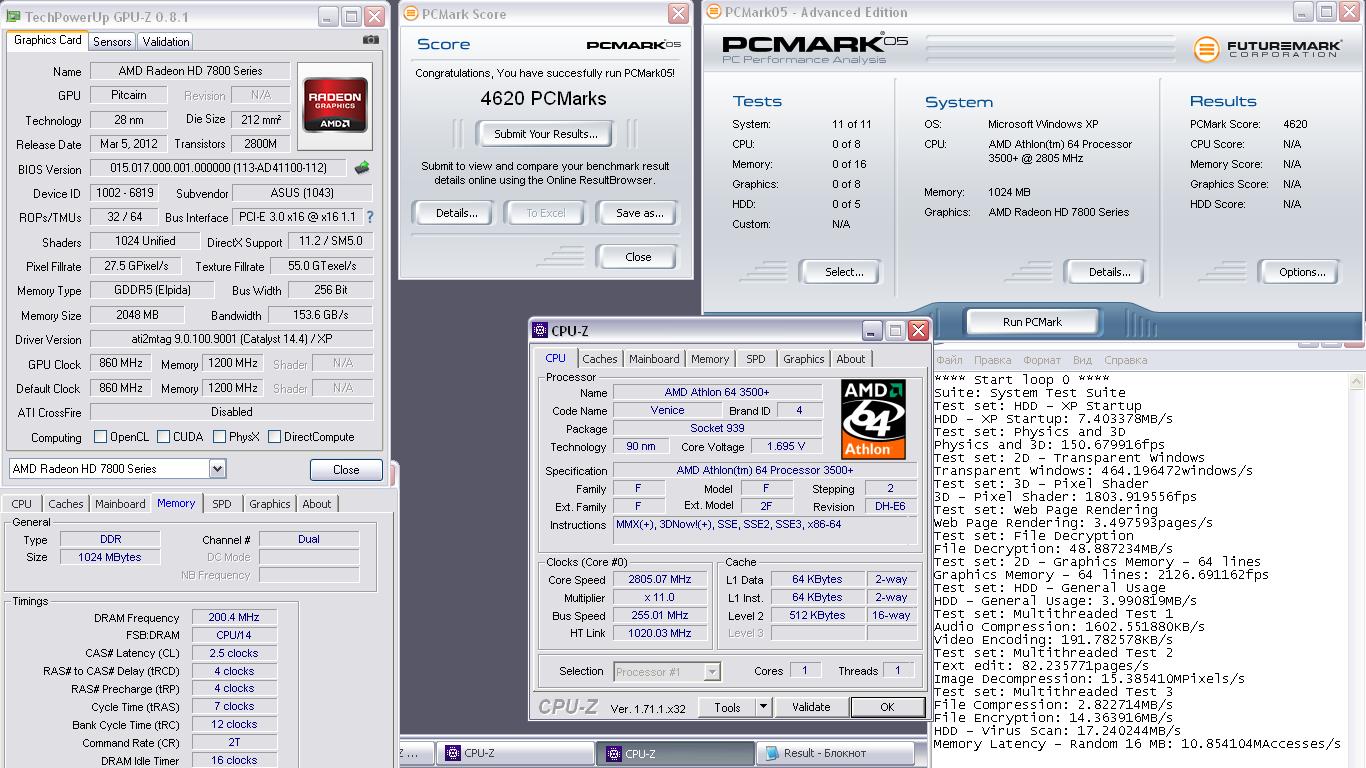Toggle the PhysX checkbox
This screenshot has width=1366, height=768.
(x=218, y=437)
